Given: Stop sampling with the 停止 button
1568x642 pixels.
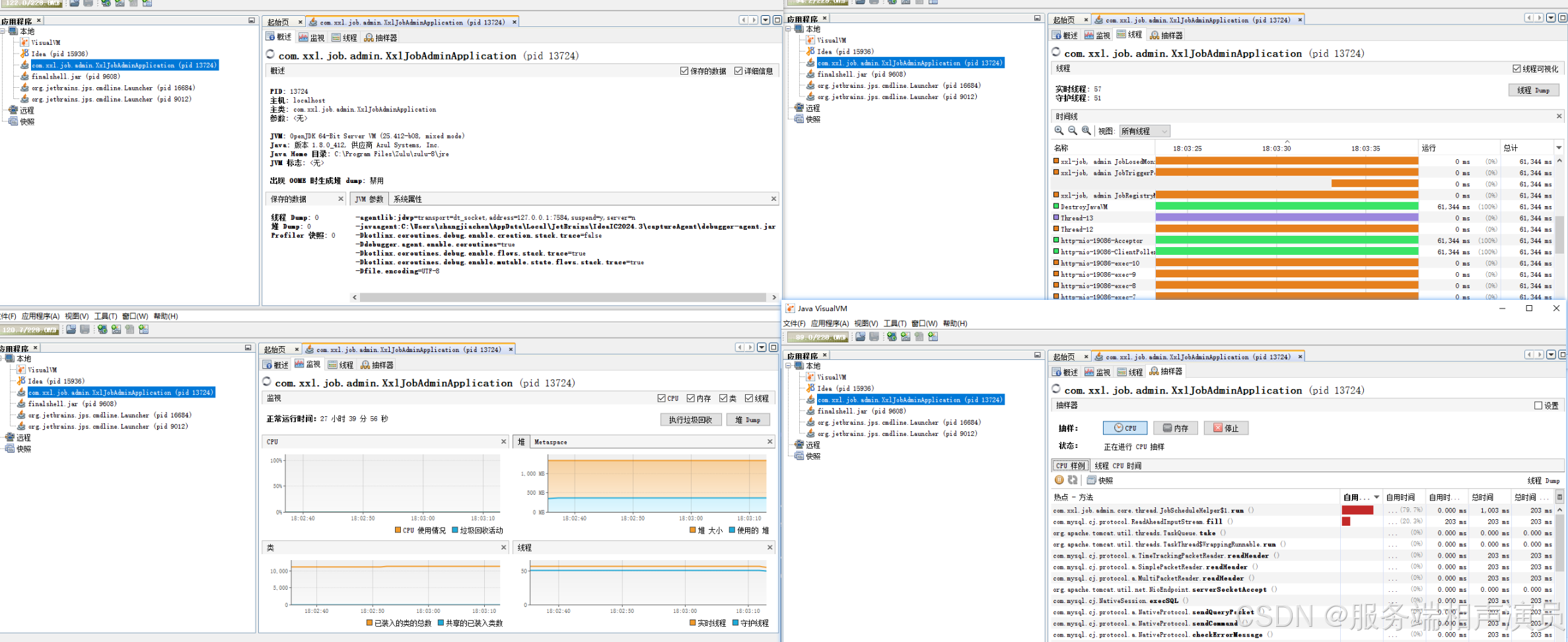Looking at the screenshot, I should pyautogui.click(x=1226, y=428).
